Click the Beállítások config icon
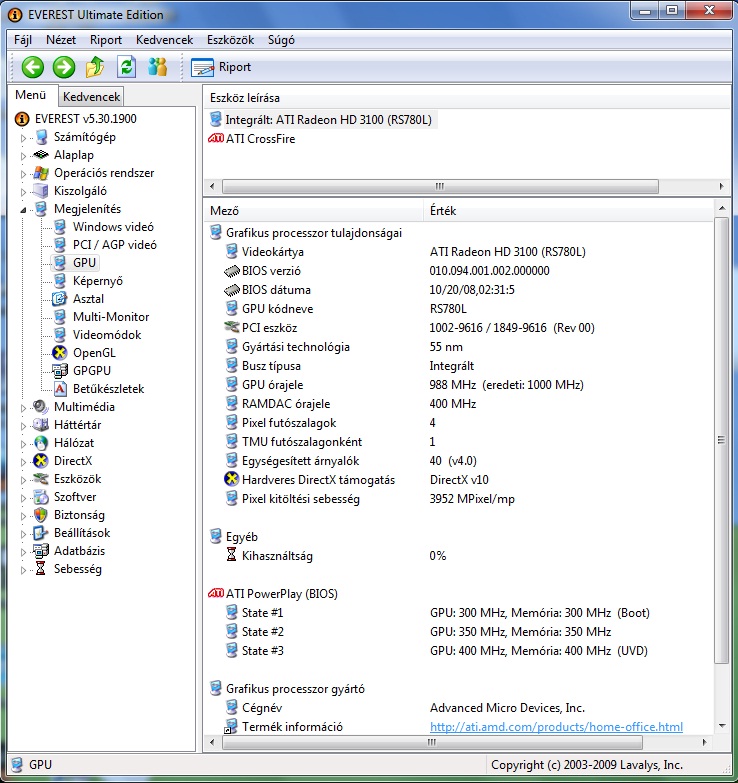This screenshot has width=738, height=783. pyautogui.click(x=41, y=533)
